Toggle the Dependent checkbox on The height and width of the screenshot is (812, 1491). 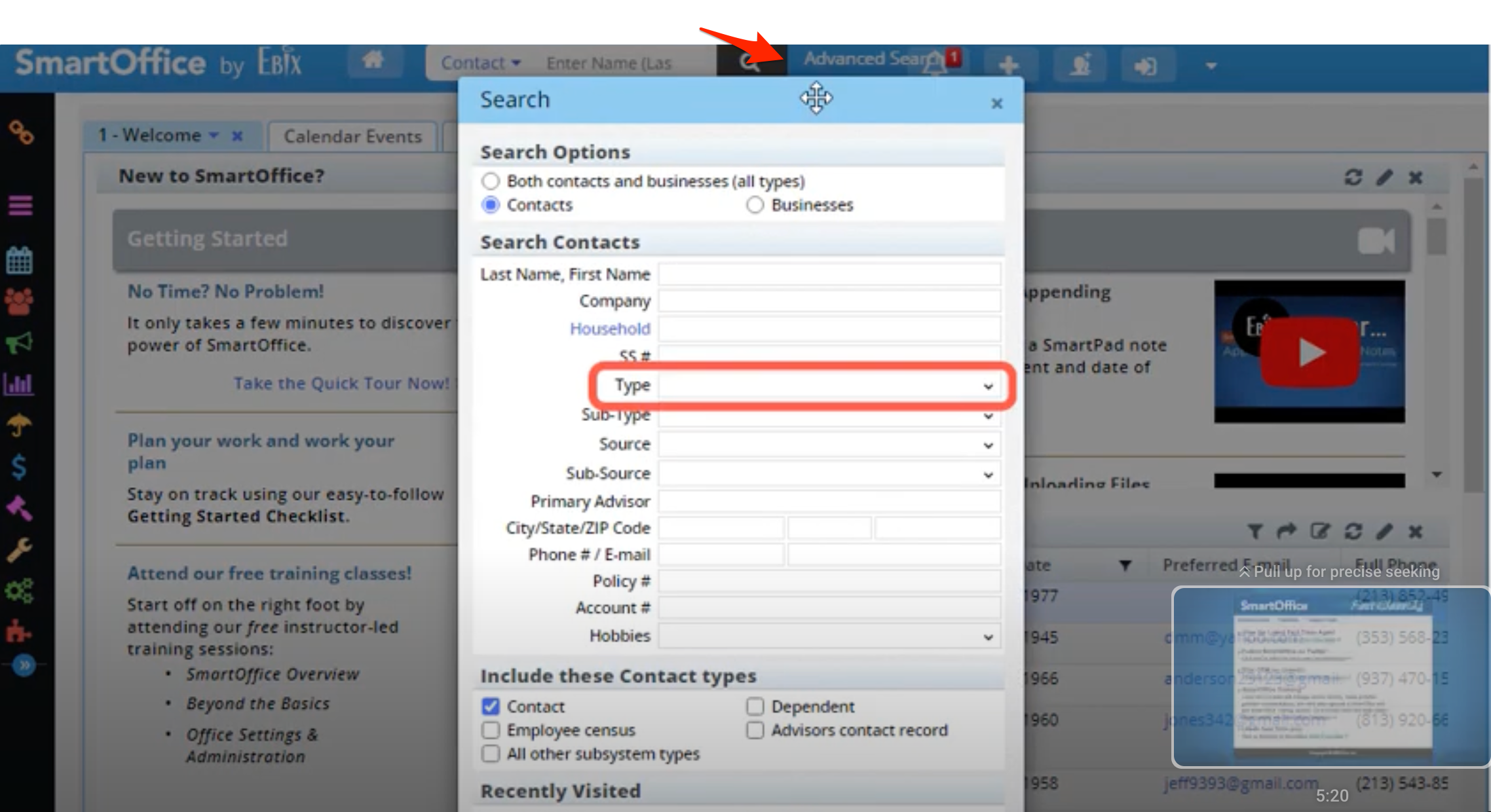point(755,705)
